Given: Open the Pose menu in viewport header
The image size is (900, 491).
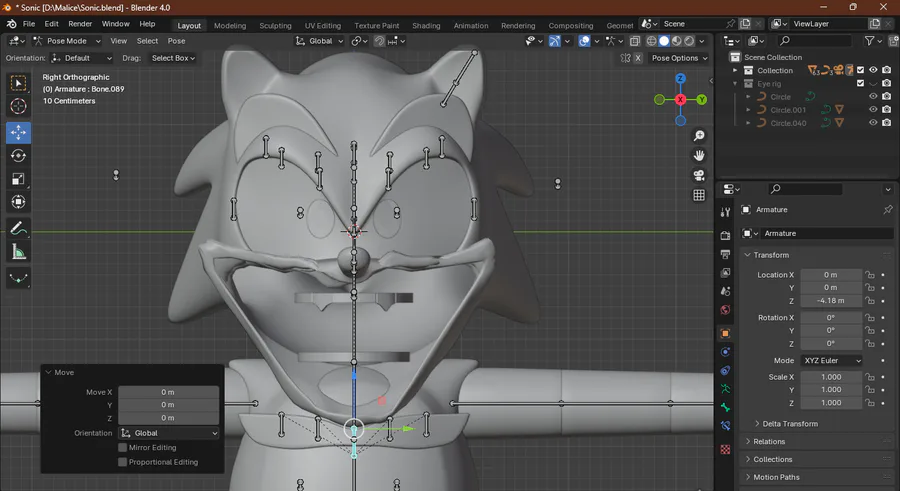Looking at the screenshot, I should [176, 41].
